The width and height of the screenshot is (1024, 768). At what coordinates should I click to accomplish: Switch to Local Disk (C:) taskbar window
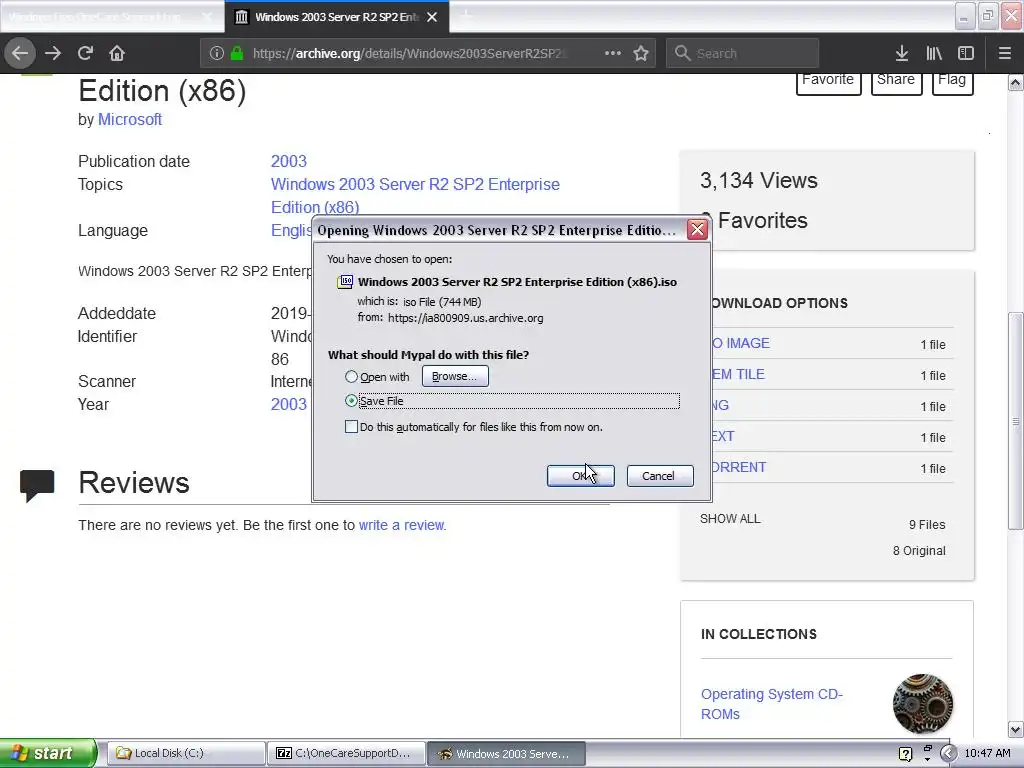[185, 754]
